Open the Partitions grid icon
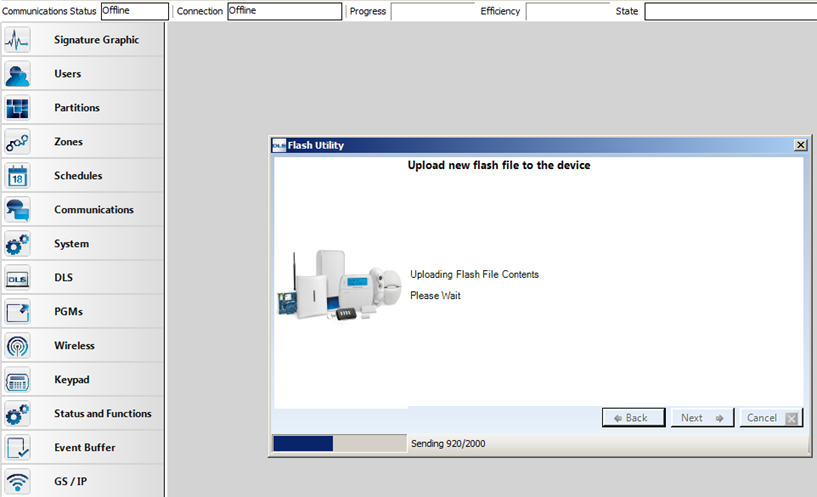Image resolution: width=817 pixels, height=497 pixels. click(x=18, y=108)
